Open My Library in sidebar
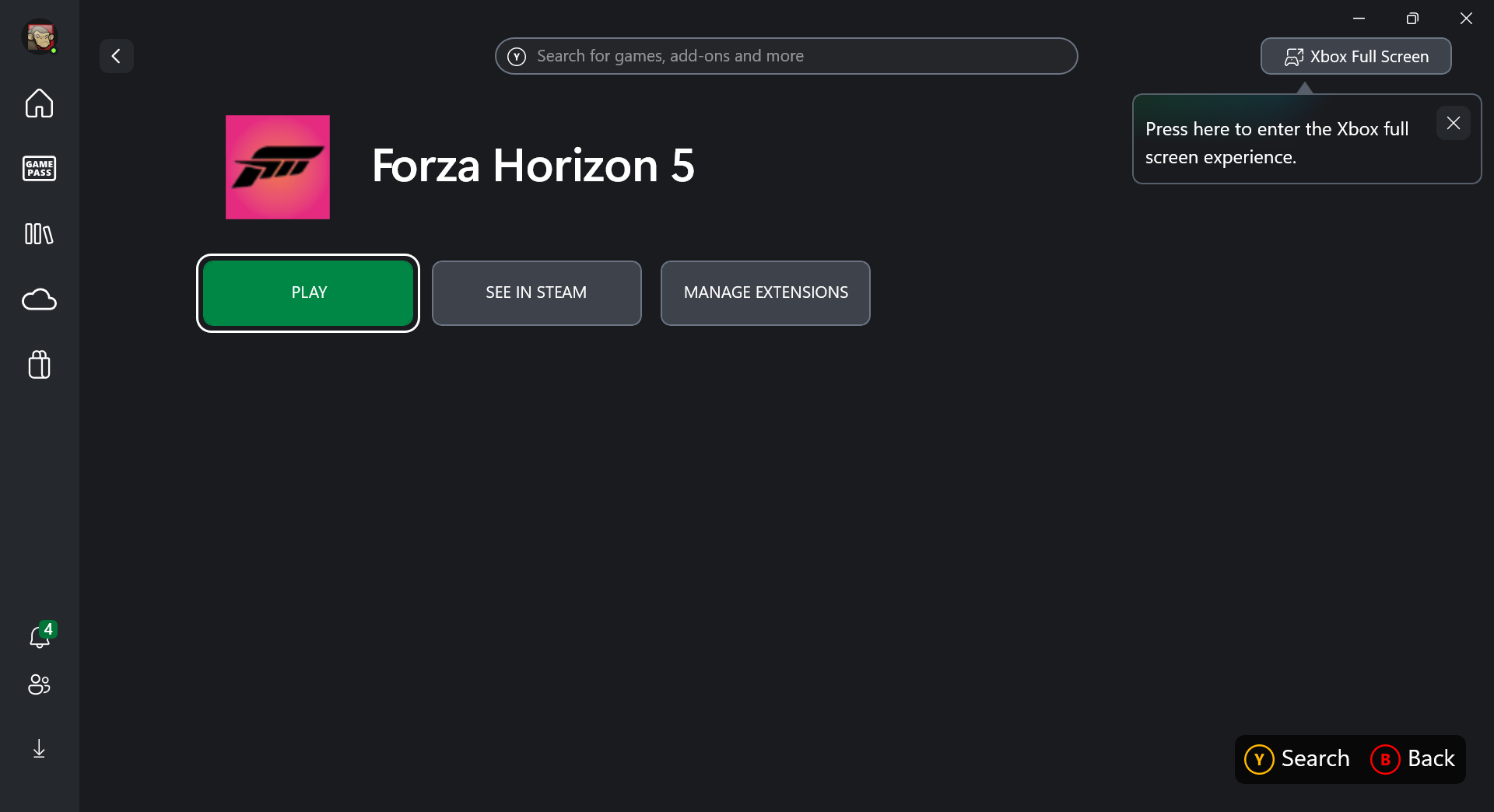This screenshot has height=812, width=1494. (39, 234)
